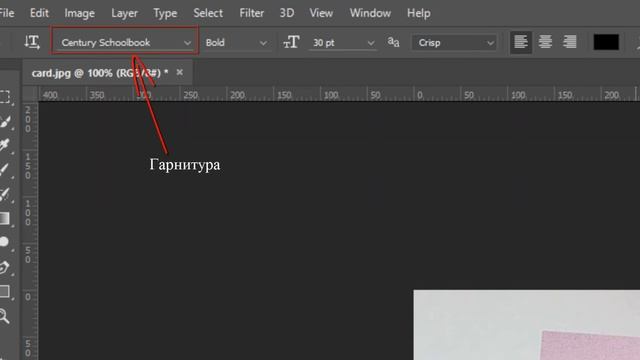Open the Edit menu
This screenshot has height=360, width=640.
[39, 13]
